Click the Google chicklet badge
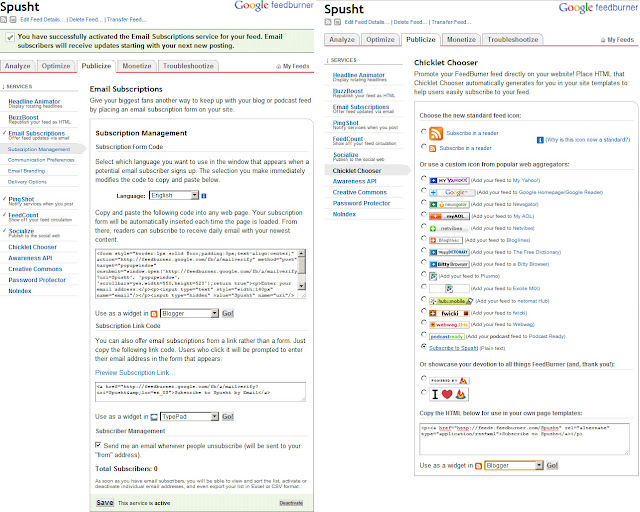640x512 pixels. (452, 192)
